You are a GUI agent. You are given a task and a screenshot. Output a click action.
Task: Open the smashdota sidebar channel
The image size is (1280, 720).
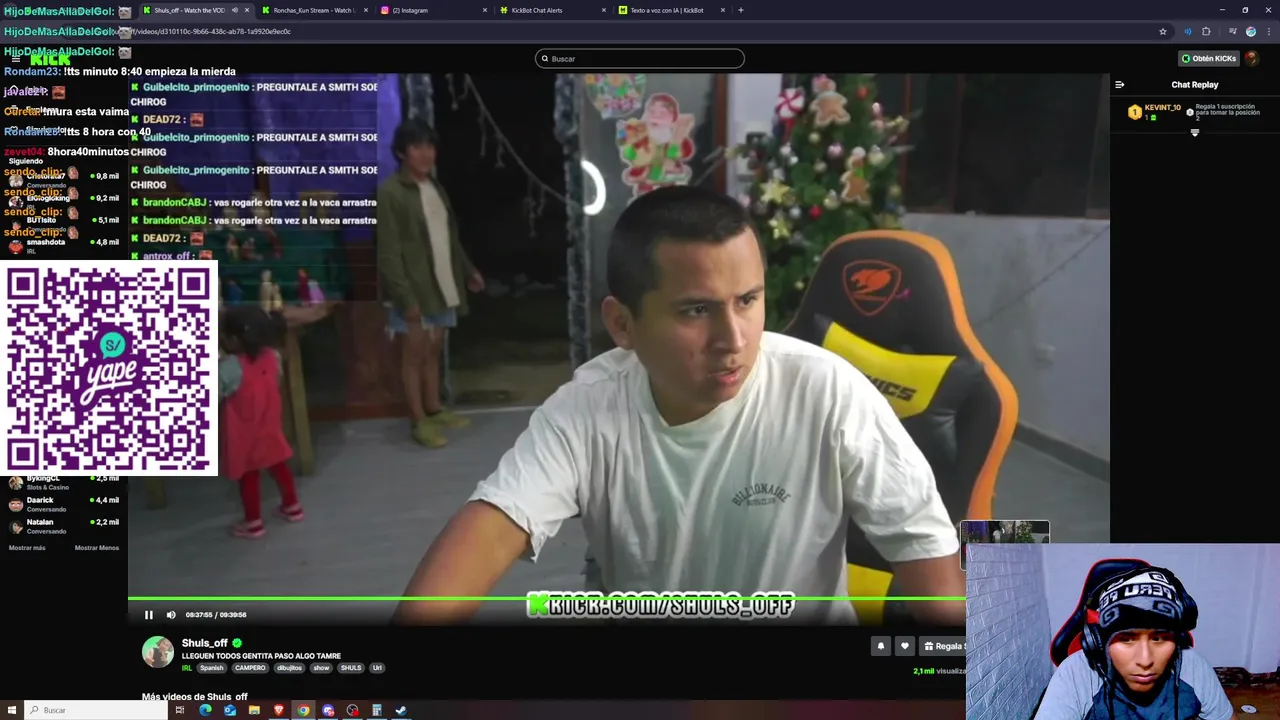(x=64, y=246)
